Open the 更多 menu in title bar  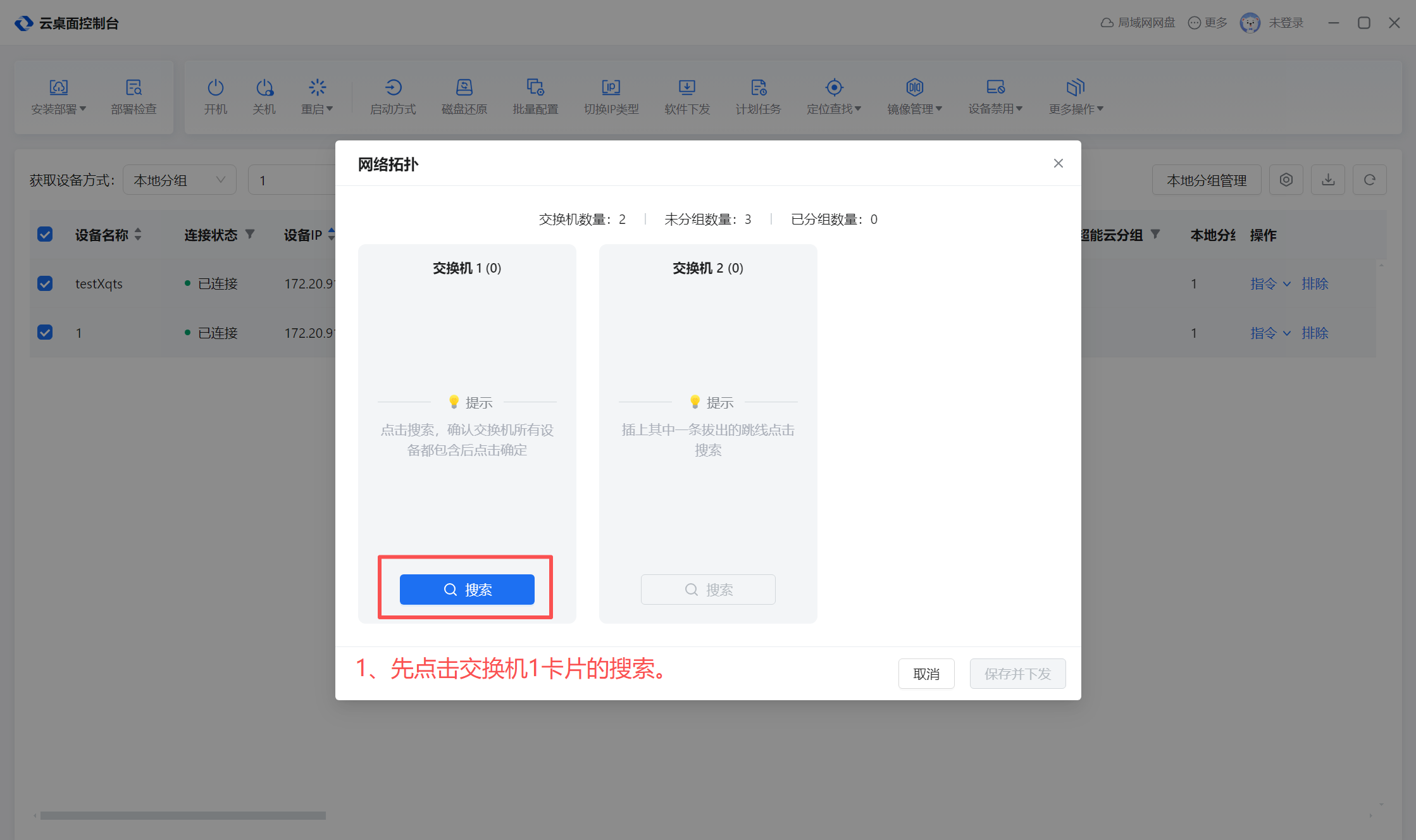1207,23
